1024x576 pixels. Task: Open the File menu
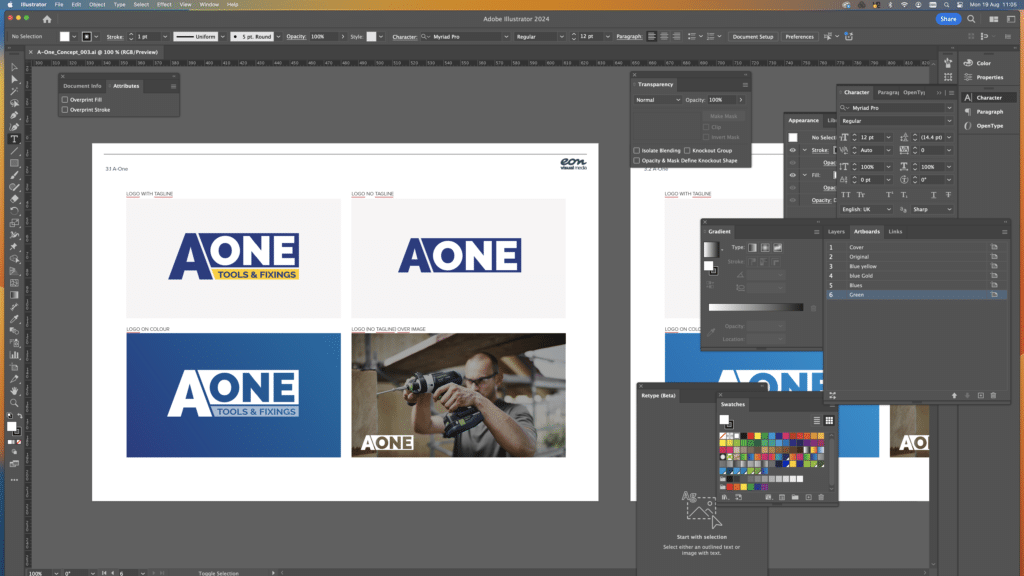pyautogui.click(x=59, y=5)
